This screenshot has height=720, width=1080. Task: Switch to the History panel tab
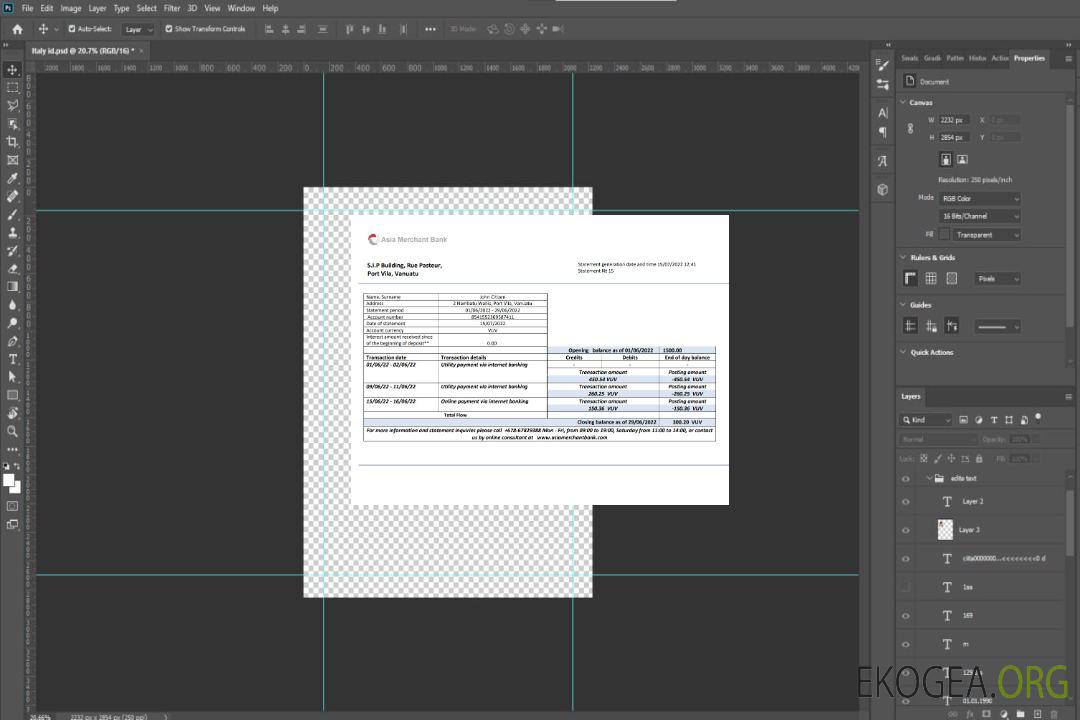977,58
